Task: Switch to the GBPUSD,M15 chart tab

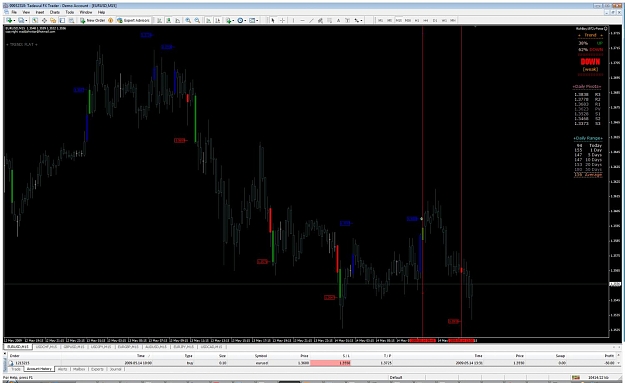Action: click(x=74, y=347)
